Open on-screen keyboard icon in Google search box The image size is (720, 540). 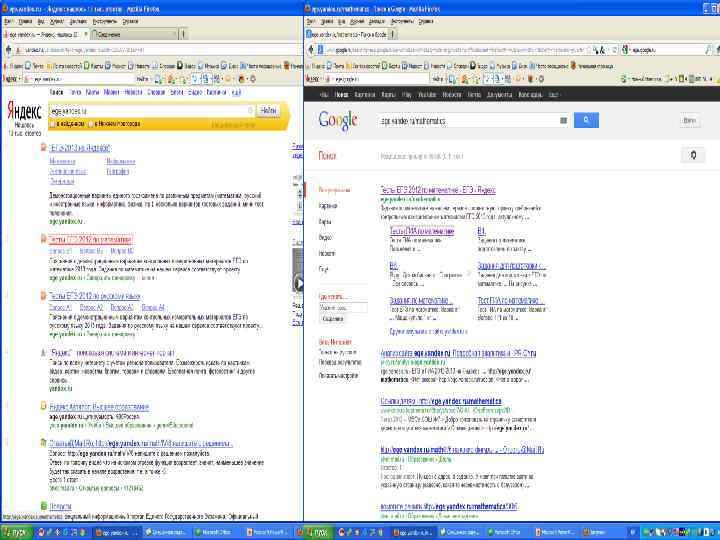coord(563,120)
